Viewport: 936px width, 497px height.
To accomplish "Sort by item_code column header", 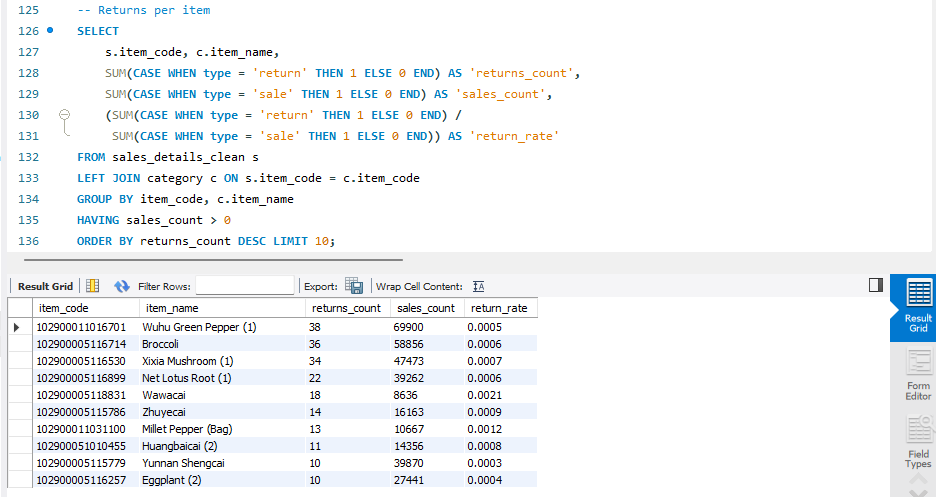I will (85, 308).
